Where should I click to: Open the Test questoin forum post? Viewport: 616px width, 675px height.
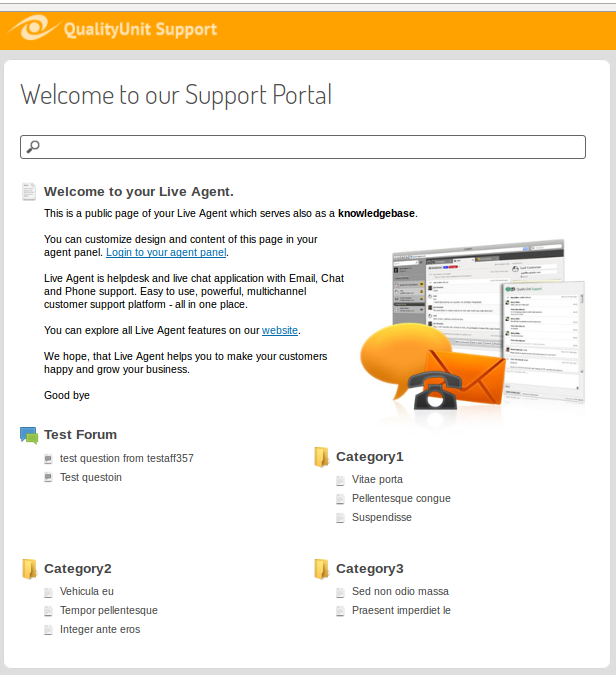[x=91, y=478]
